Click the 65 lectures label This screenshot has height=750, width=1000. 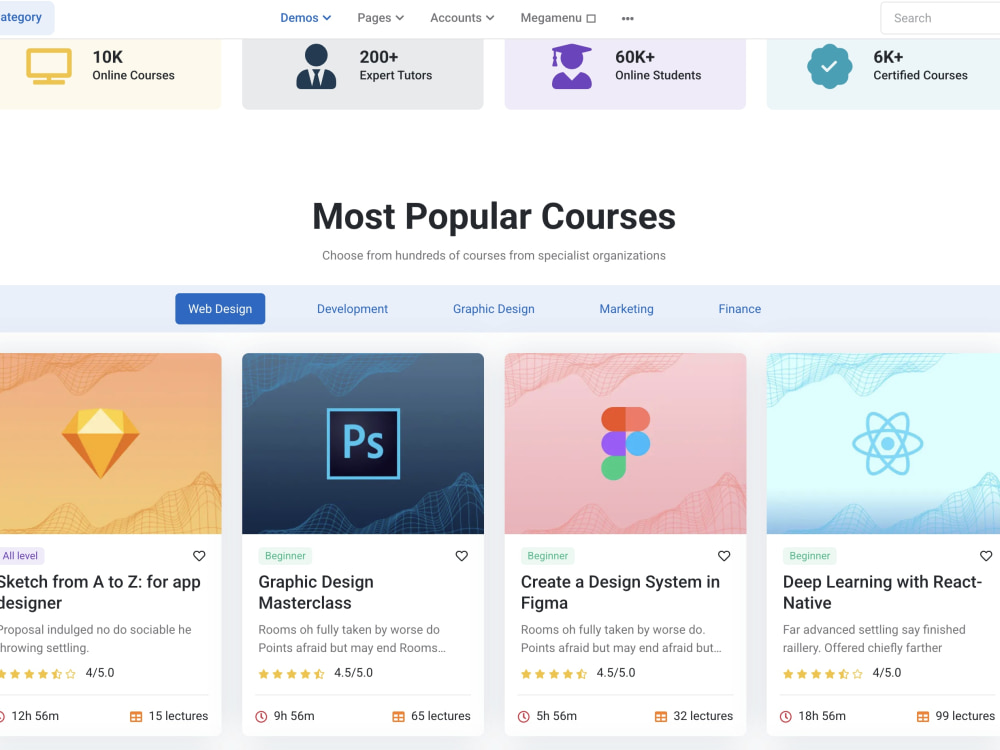(441, 716)
